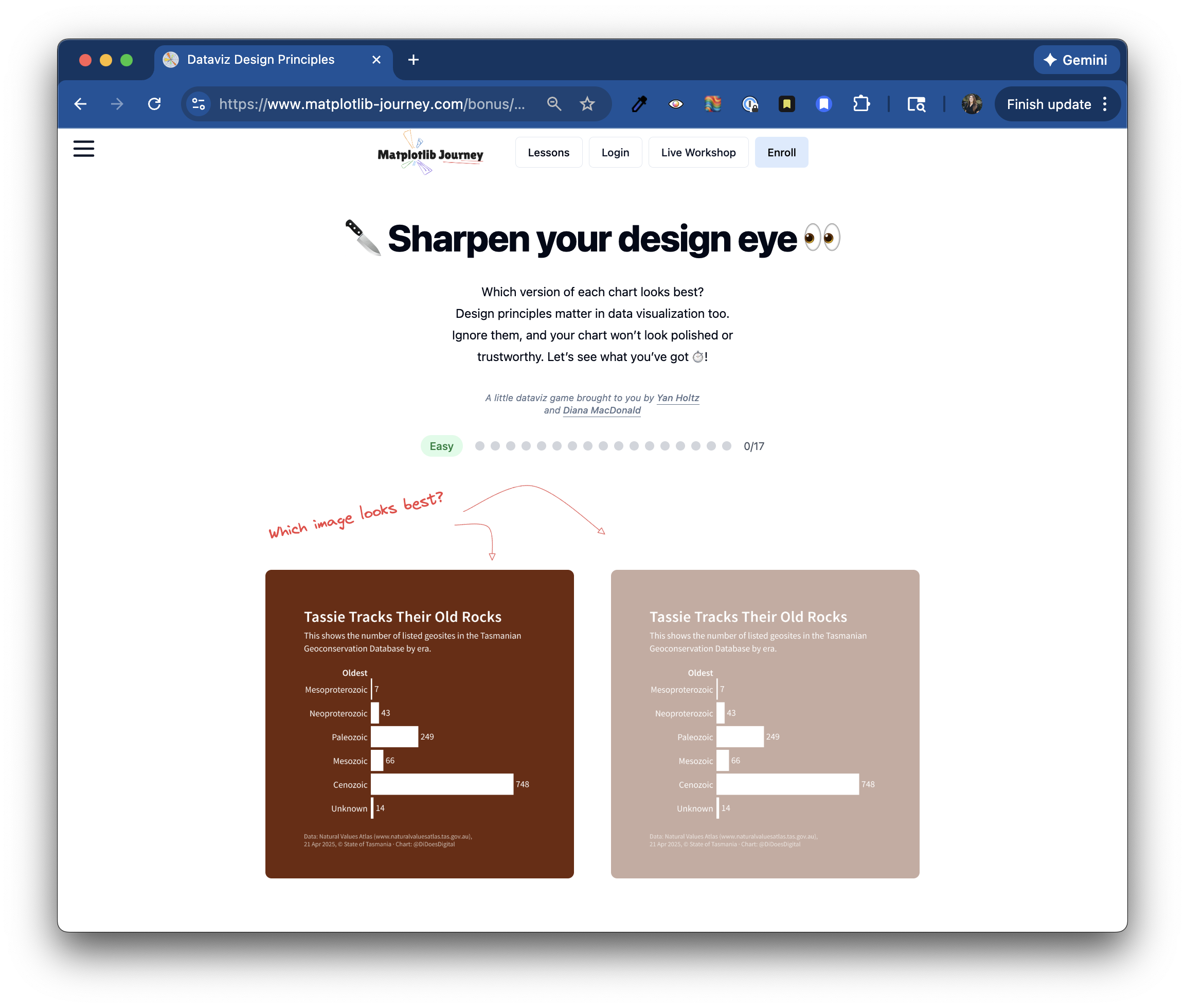The width and height of the screenshot is (1185, 1008).
Task: Bookmark this page with star icon
Action: 587,104
